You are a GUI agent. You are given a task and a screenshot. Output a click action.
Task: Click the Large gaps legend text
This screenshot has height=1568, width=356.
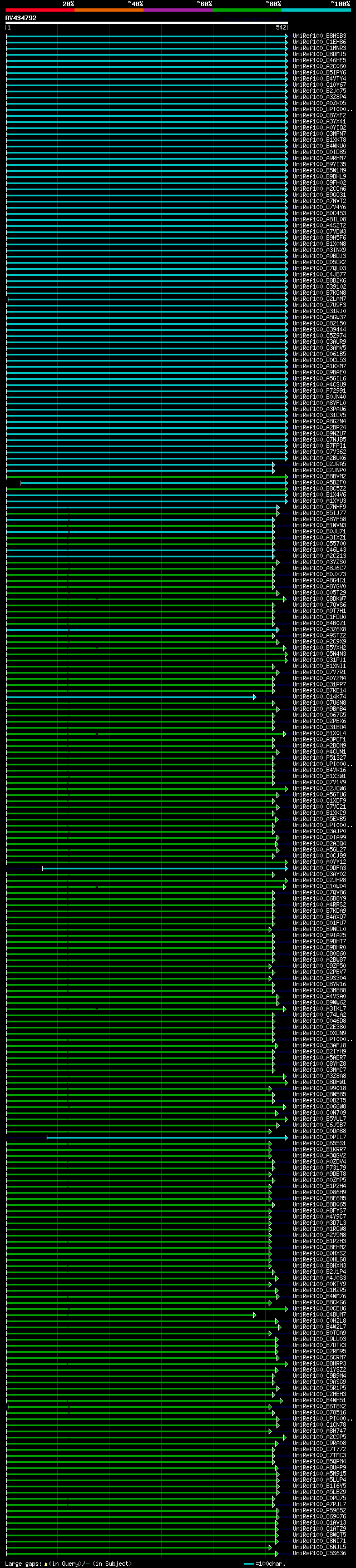click(68, 1563)
